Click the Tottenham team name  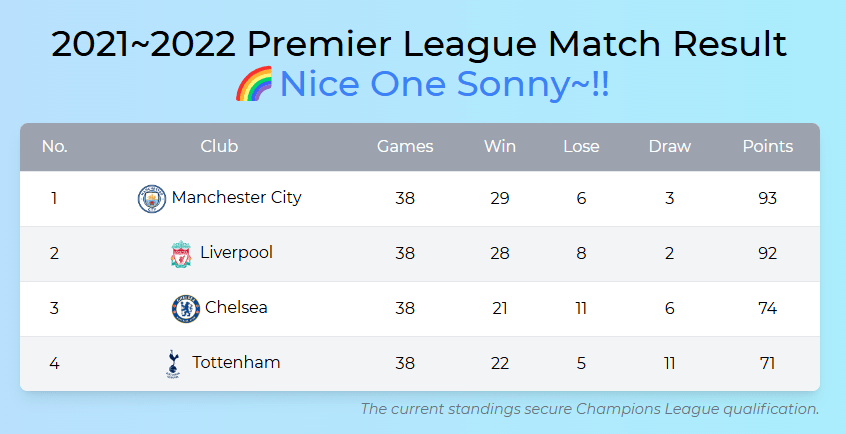(236, 362)
